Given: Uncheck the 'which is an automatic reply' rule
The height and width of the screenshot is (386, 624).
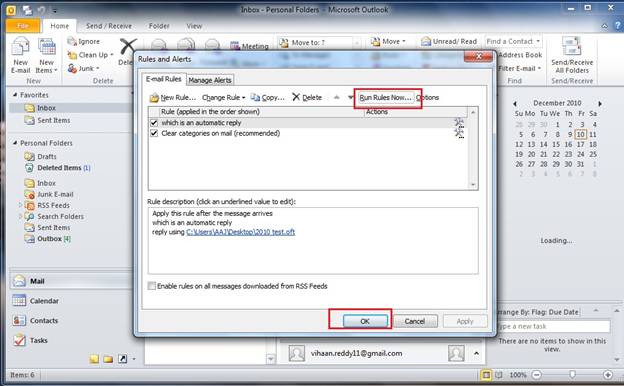Looking at the screenshot, I should click(154, 123).
